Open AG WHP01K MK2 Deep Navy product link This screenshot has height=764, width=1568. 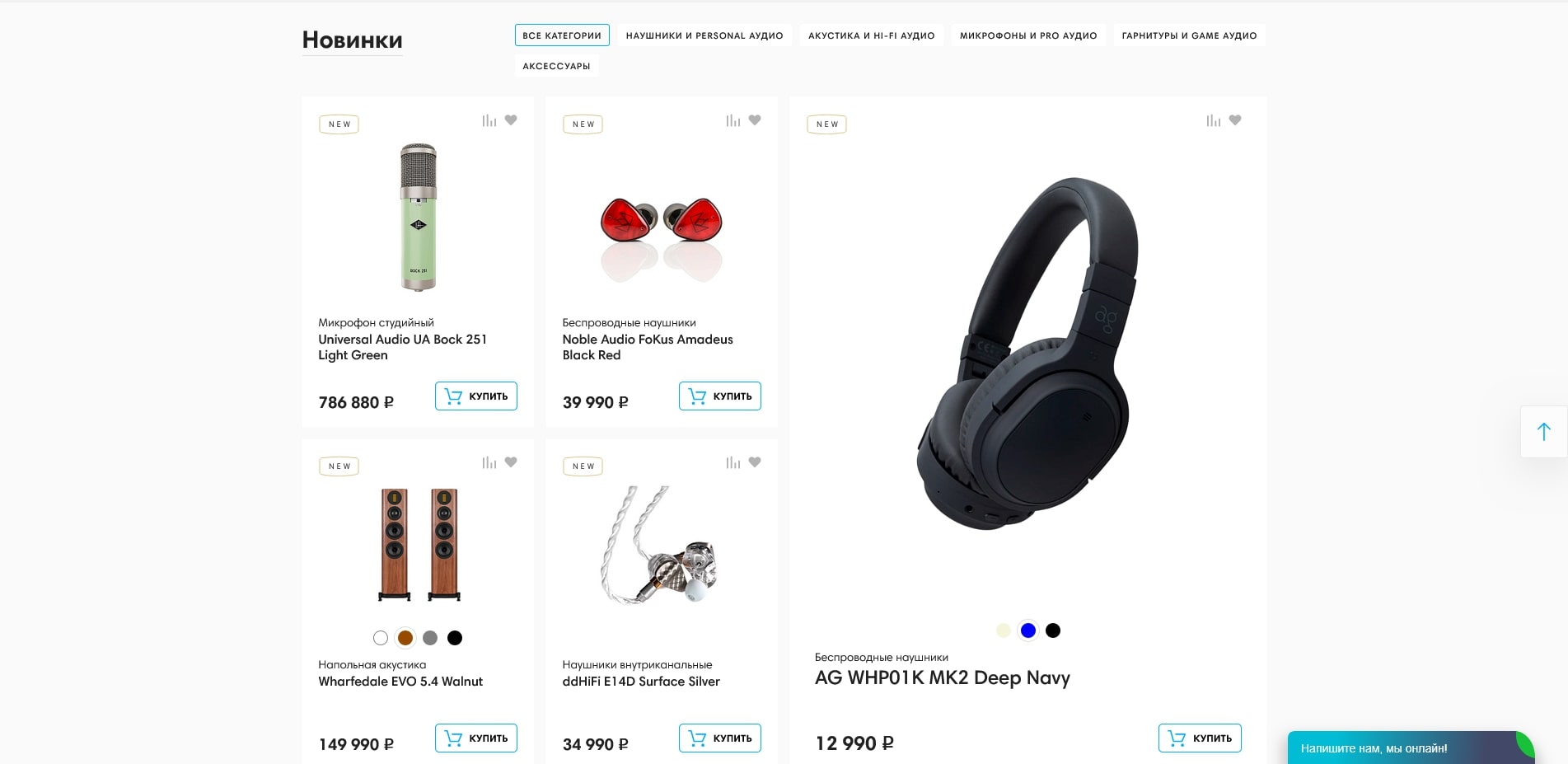pos(942,677)
